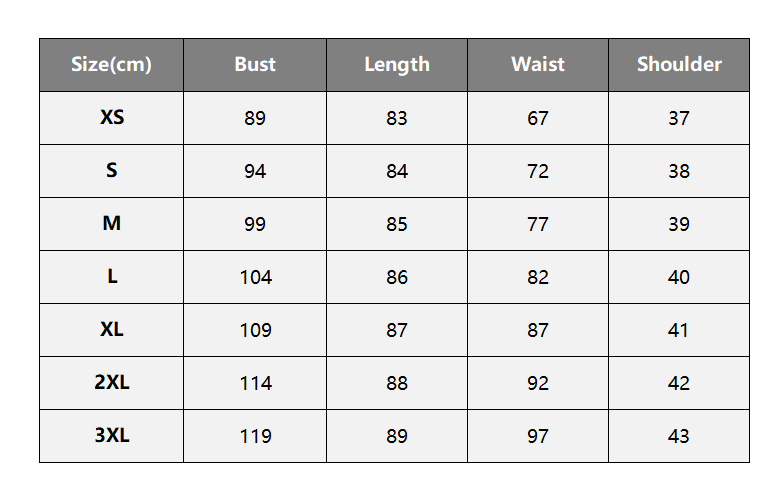Screen dimensions: 782x500
Task: Select the shoulder value 43
Action: point(679,436)
